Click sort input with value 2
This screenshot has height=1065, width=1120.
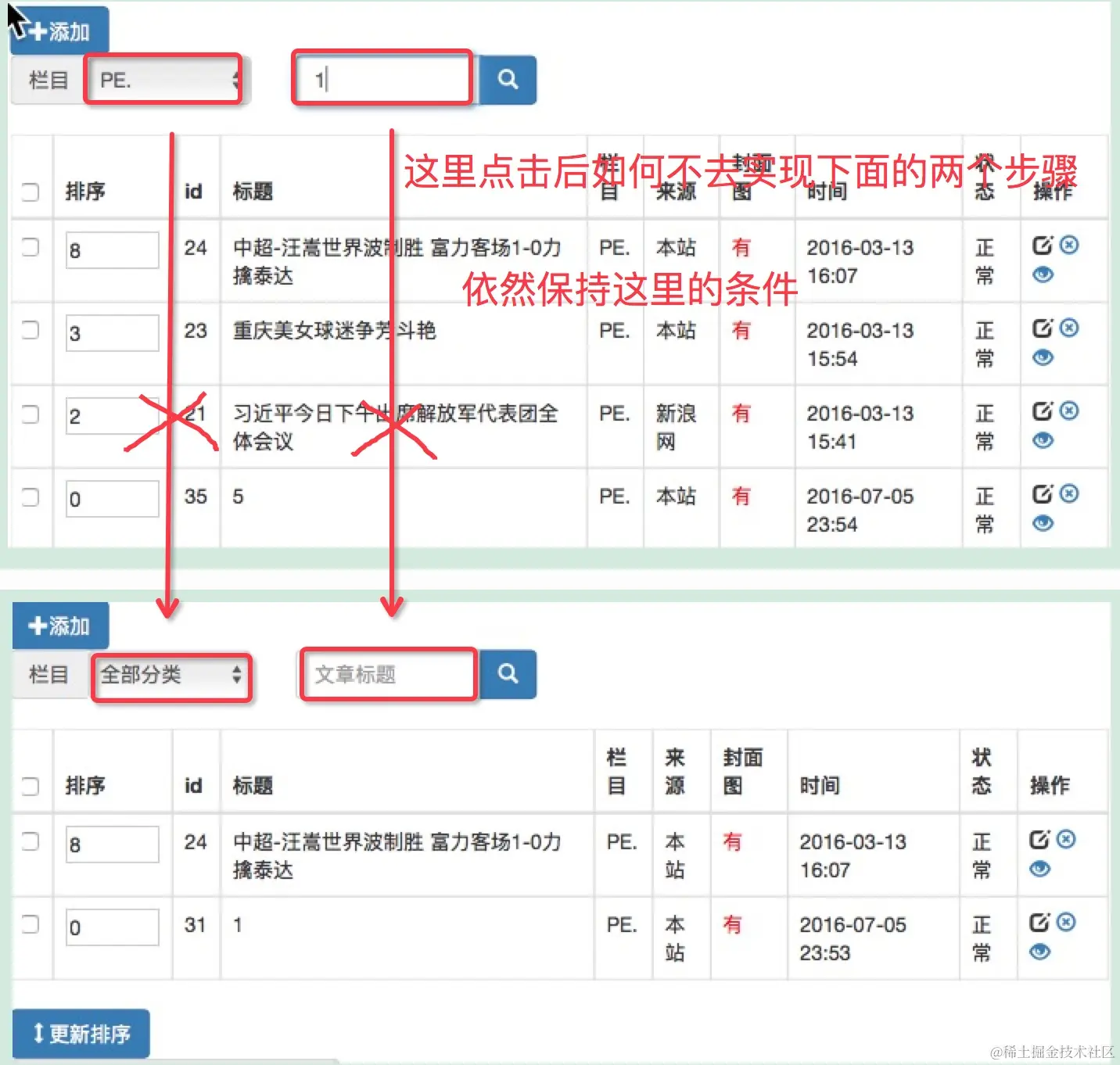113,416
